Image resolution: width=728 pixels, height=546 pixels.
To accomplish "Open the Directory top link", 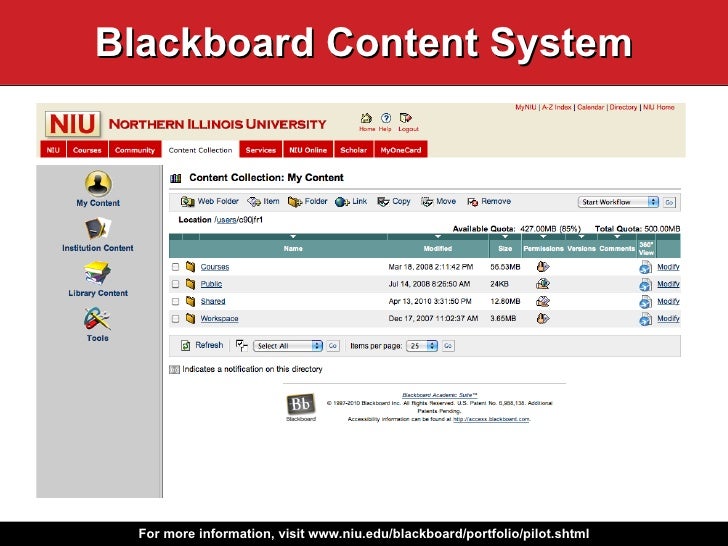I will [623, 107].
